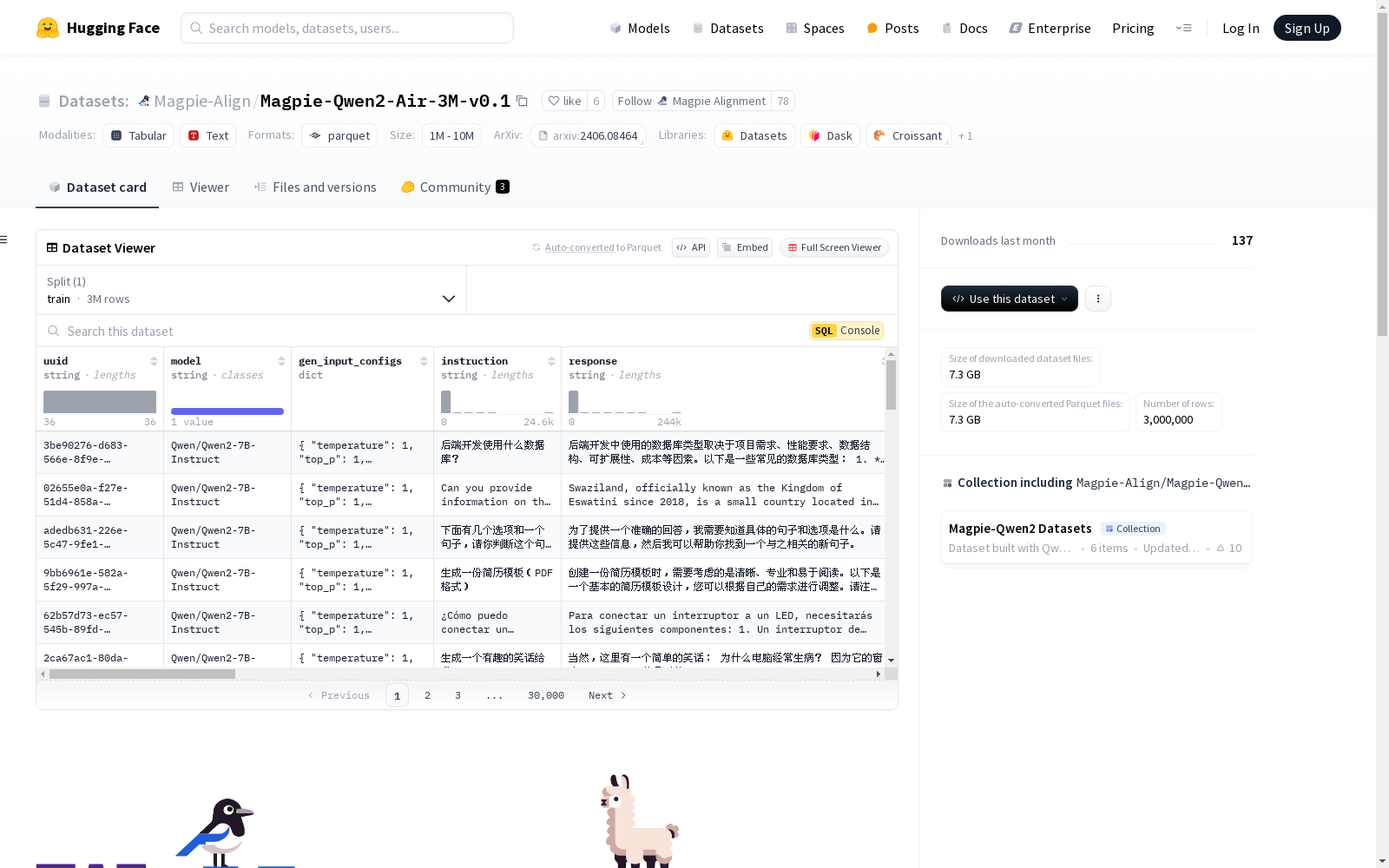Show the +1 additional libraries
The height and width of the screenshot is (868, 1389).
965,135
